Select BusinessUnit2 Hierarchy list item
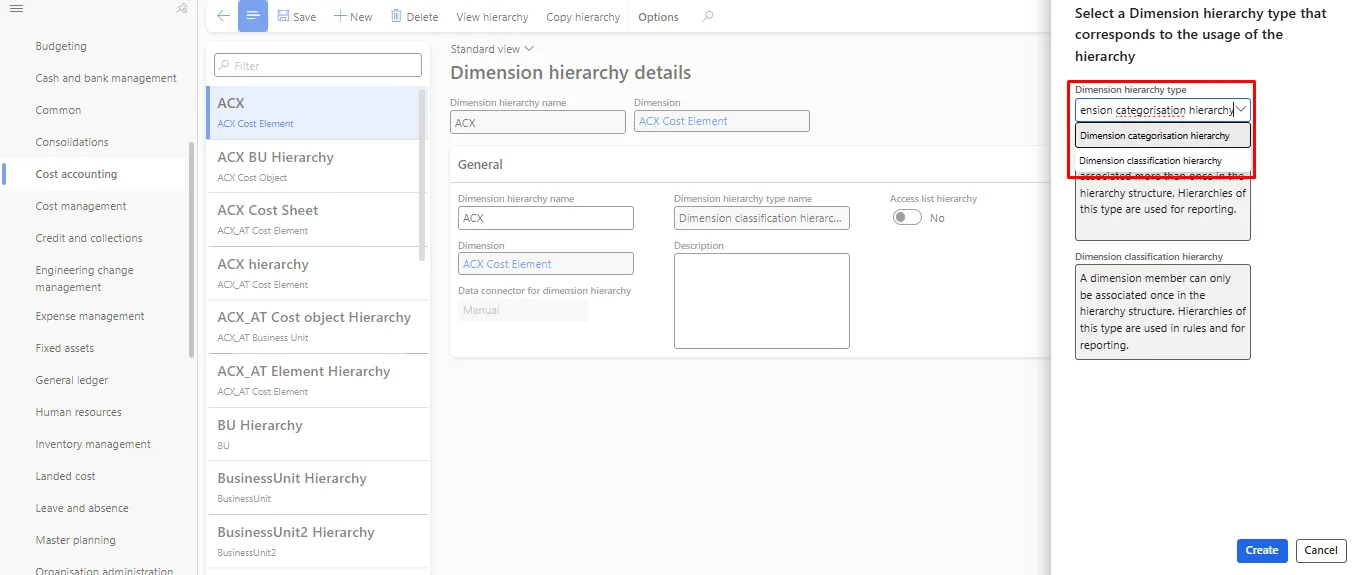 [x=316, y=541]
